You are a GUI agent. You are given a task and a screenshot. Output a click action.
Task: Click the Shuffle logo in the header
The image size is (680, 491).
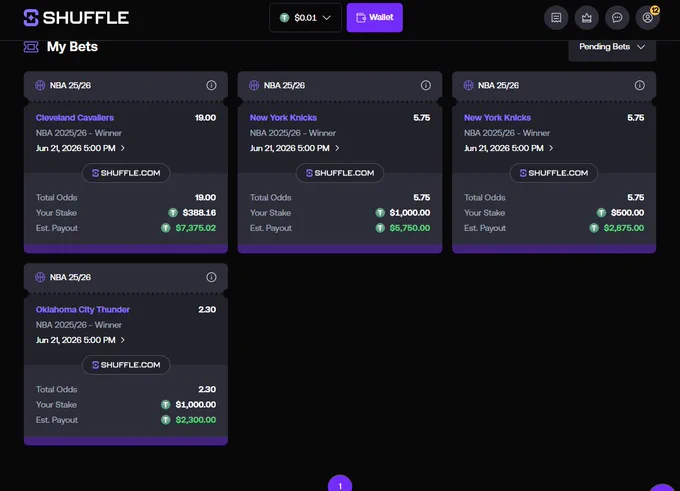76,18
